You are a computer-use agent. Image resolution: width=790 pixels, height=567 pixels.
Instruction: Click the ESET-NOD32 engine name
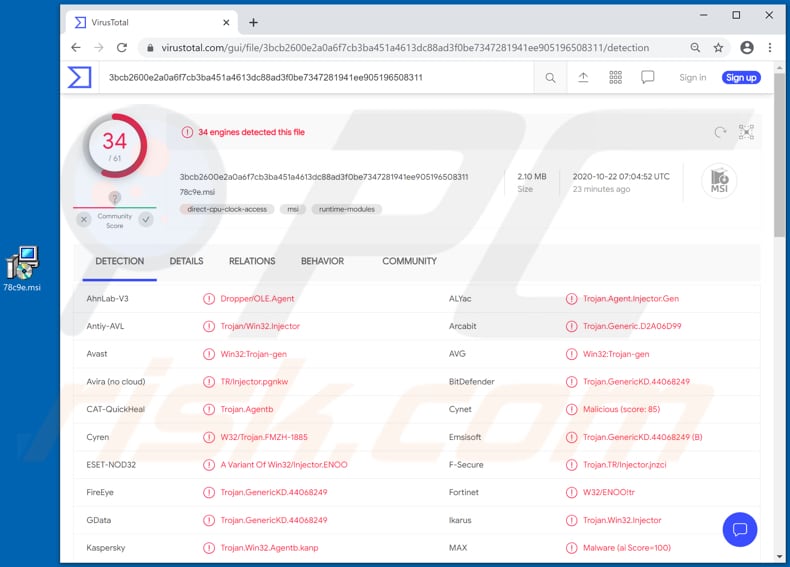pyautogui.click(x=111, y=465)
